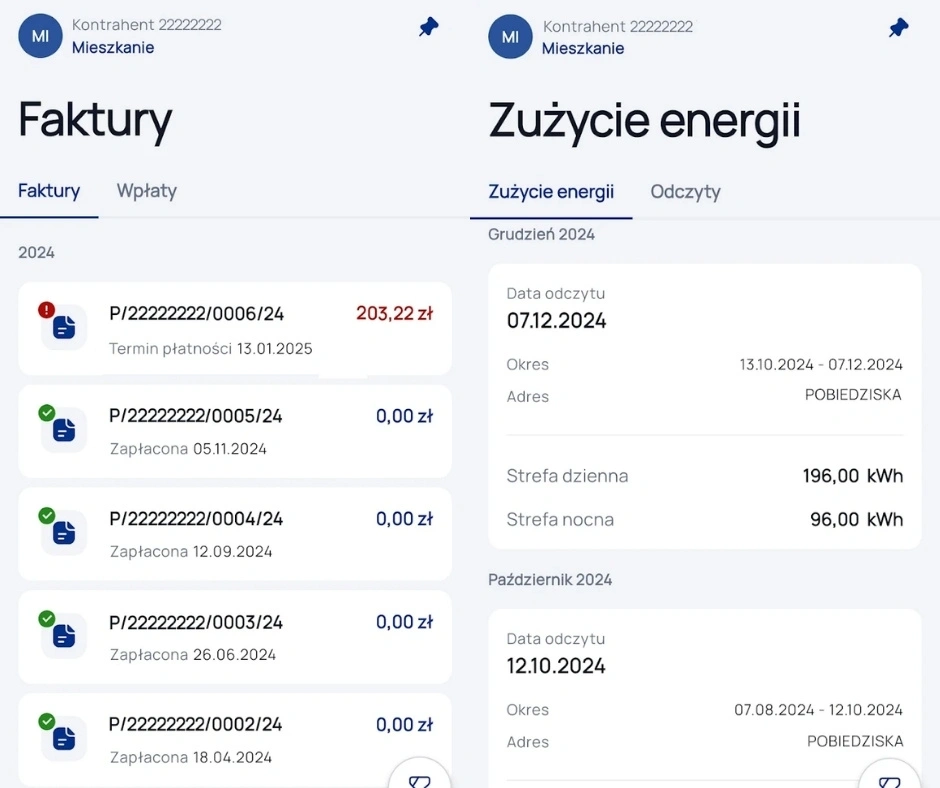Click the pin icon on Zużycie energii screen
This screenshot has width=940, height=788.
[x=899, y=28]
